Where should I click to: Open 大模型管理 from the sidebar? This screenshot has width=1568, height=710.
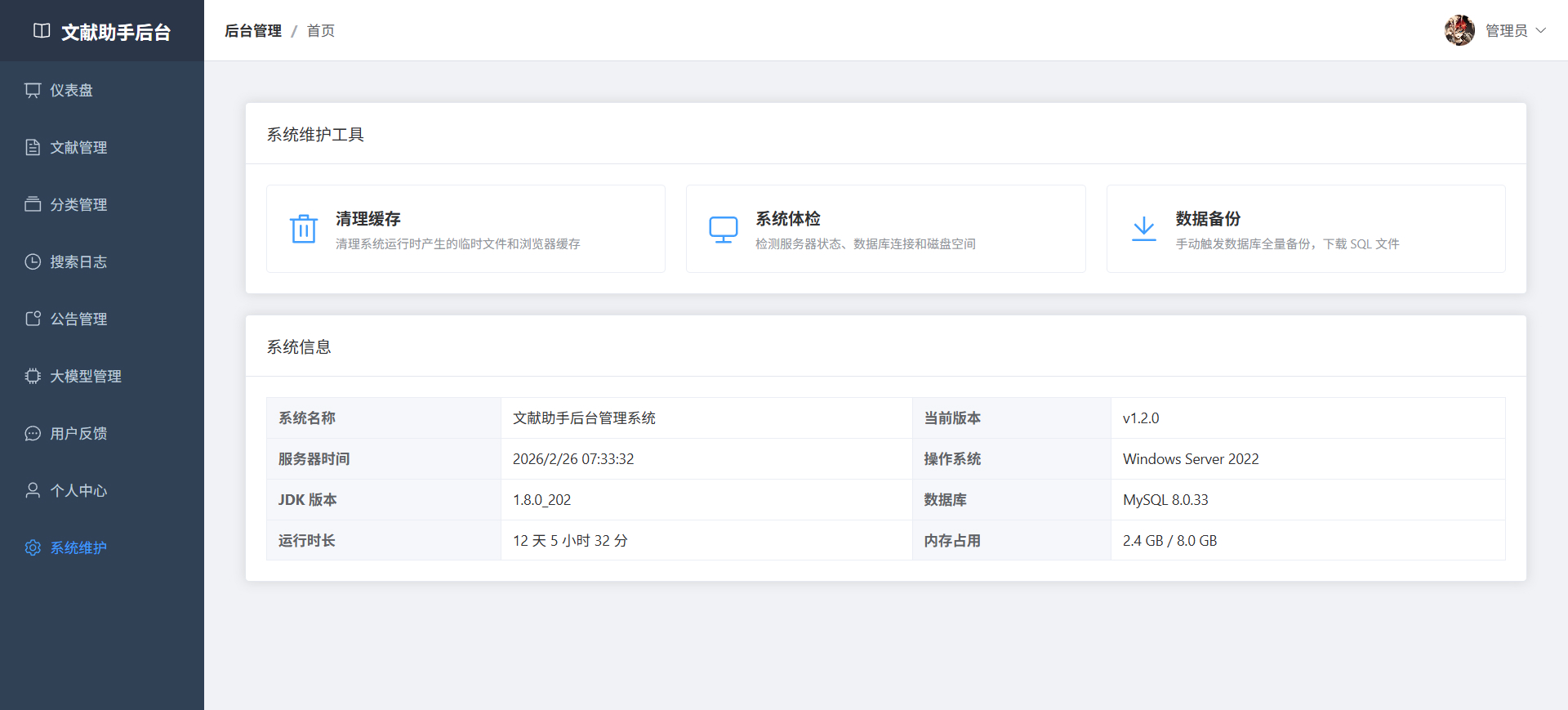pos(102,376)
